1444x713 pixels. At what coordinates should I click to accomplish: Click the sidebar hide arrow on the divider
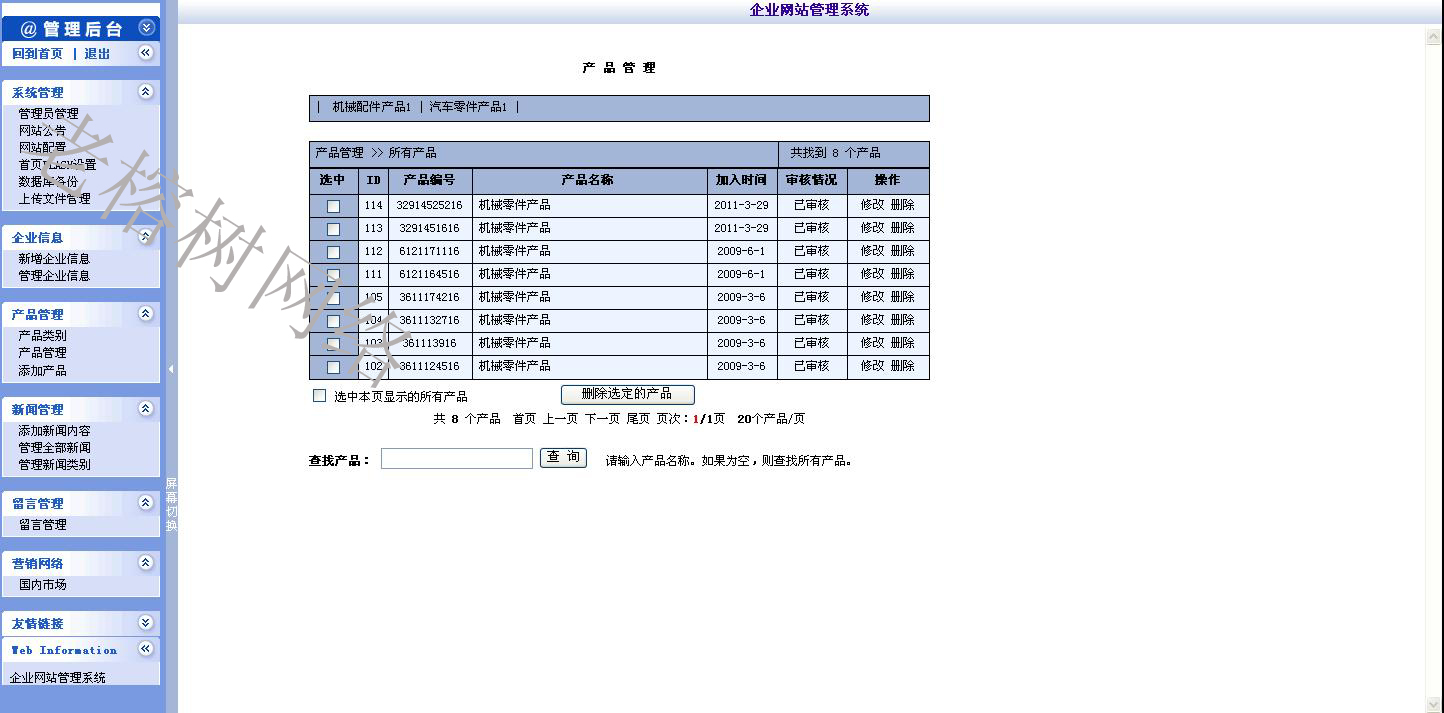(x=171, y=369)
